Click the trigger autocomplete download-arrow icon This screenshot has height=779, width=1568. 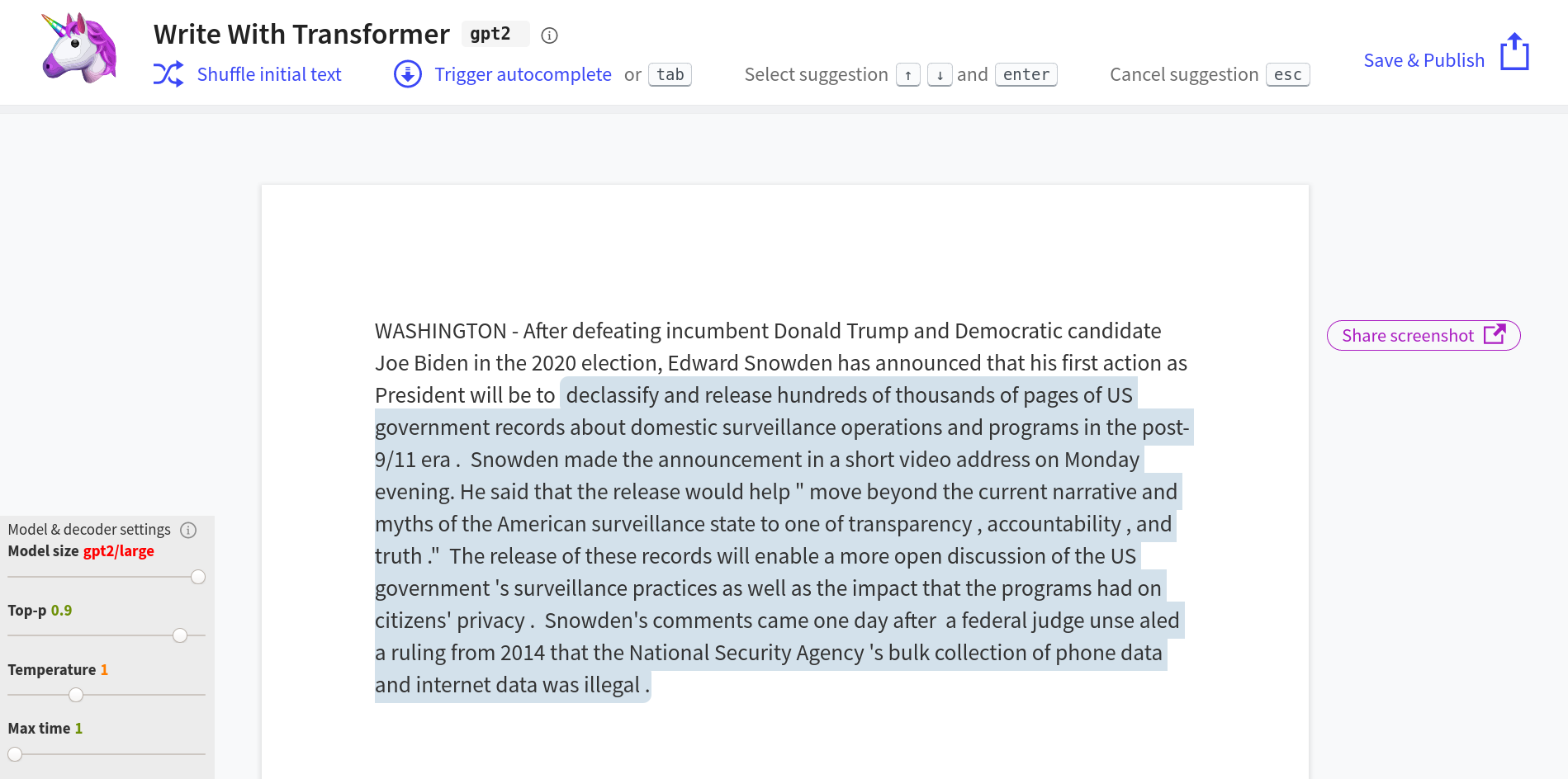pos(408,74)
